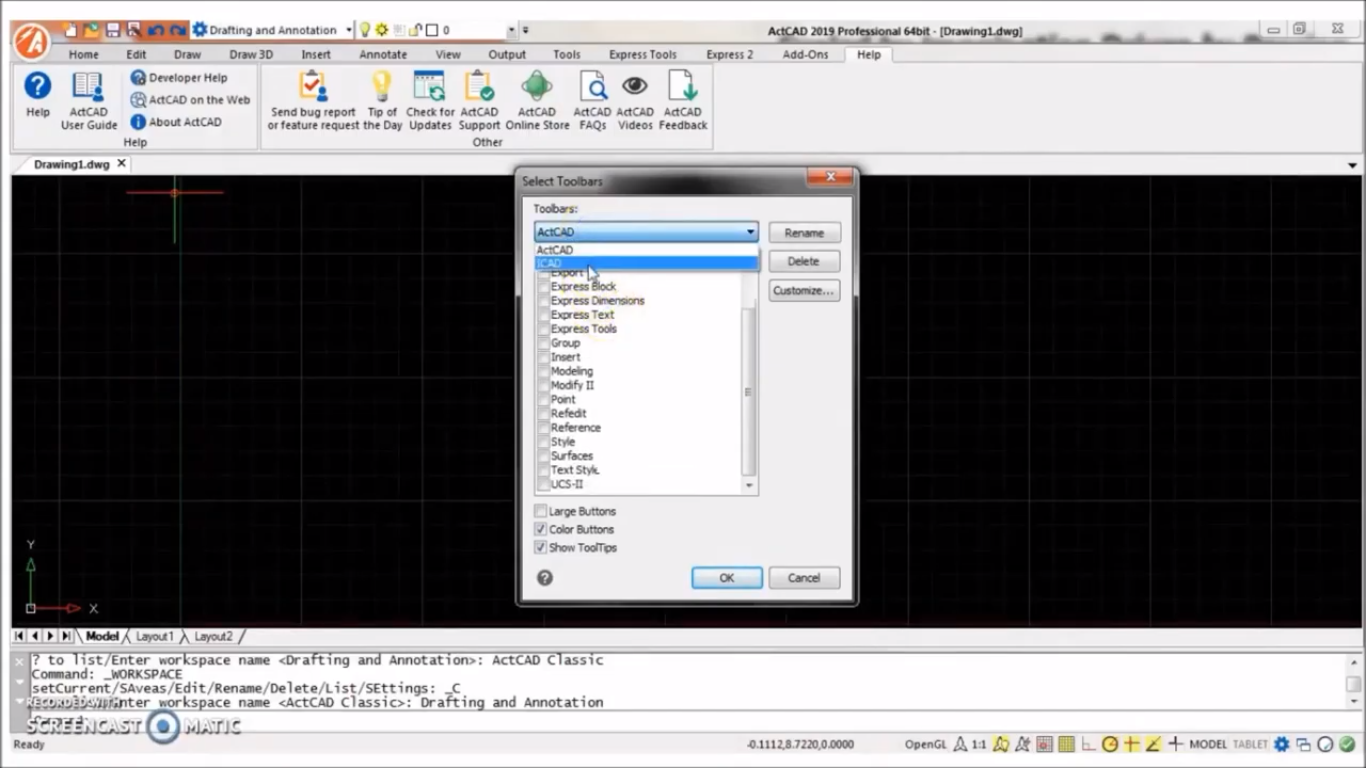Screen dimensions: 1366x768
Task: Collapse the Toolbars combo box in dialog
Action: click(x=750, y=232)
